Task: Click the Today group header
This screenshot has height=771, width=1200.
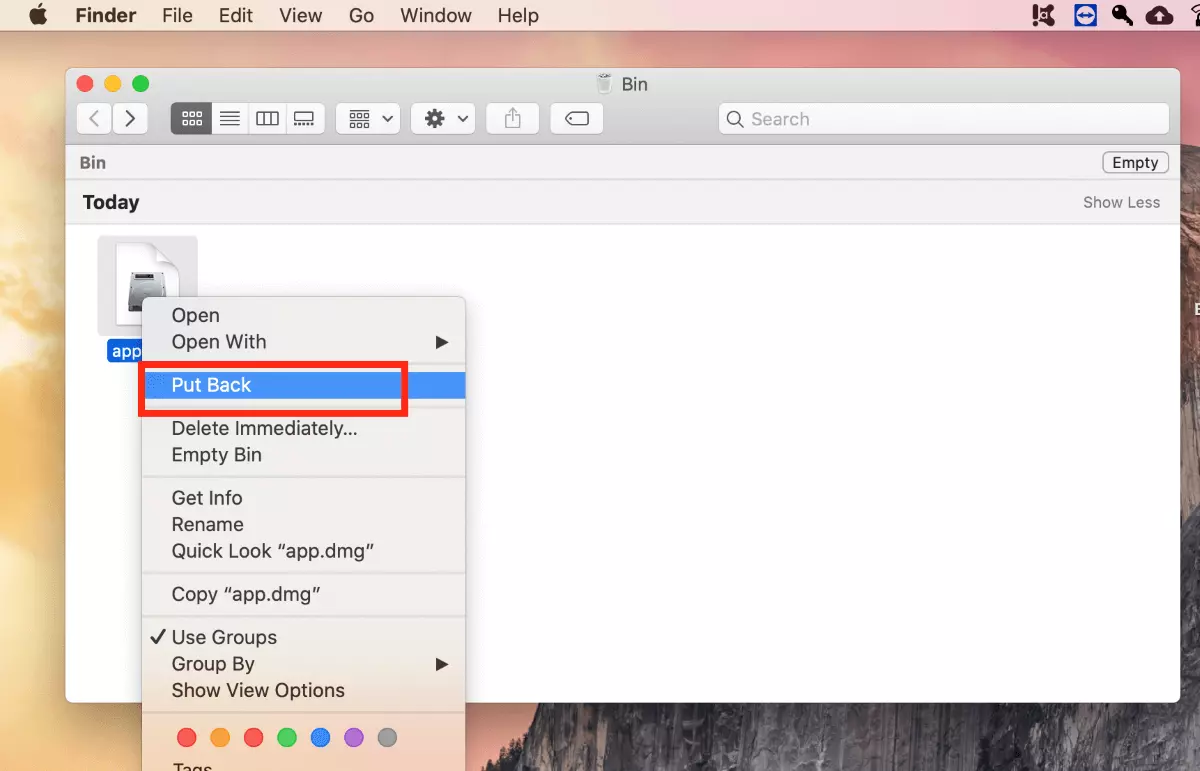Action: point(111,202)
